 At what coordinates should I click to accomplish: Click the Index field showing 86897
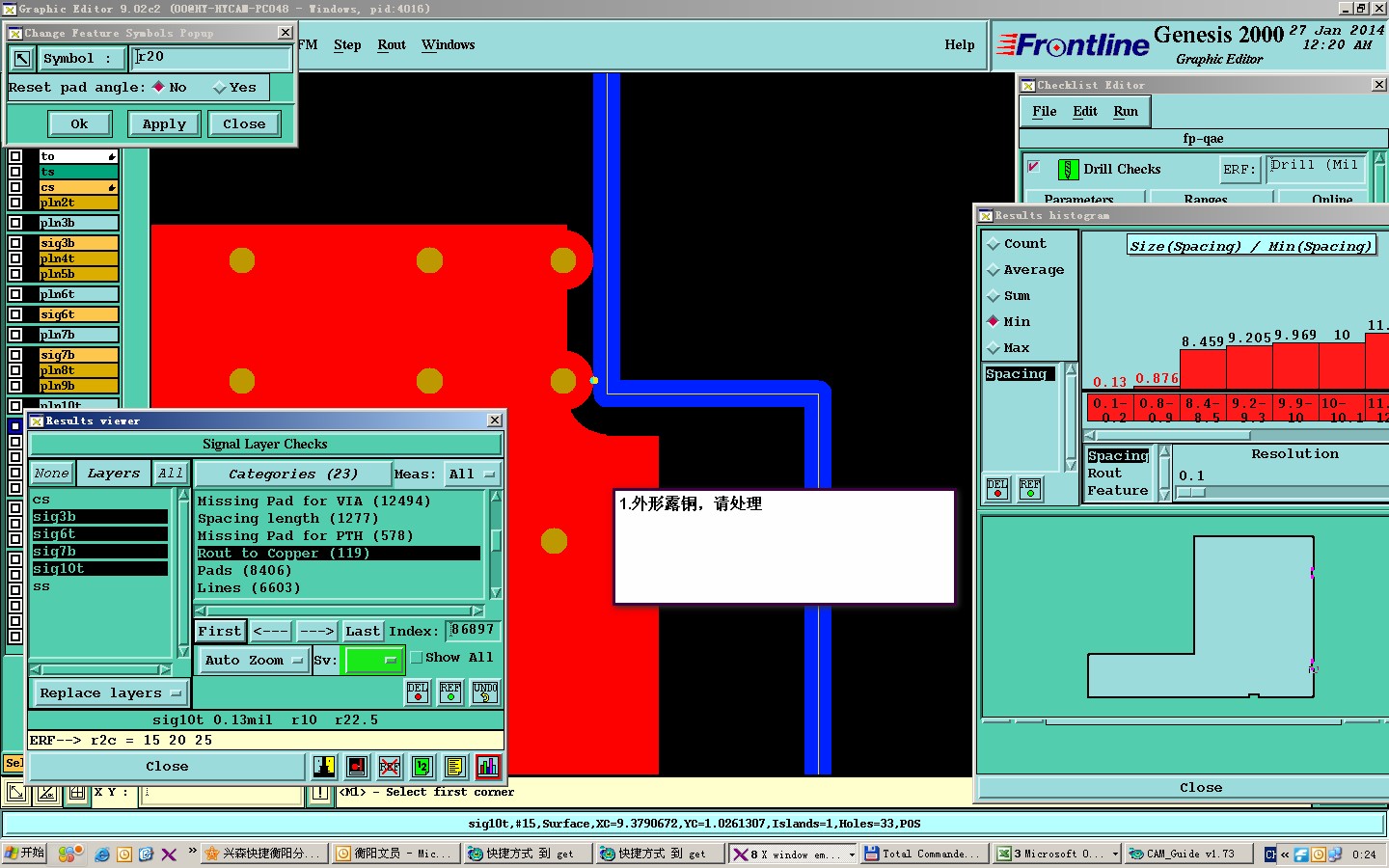point(473,631)
